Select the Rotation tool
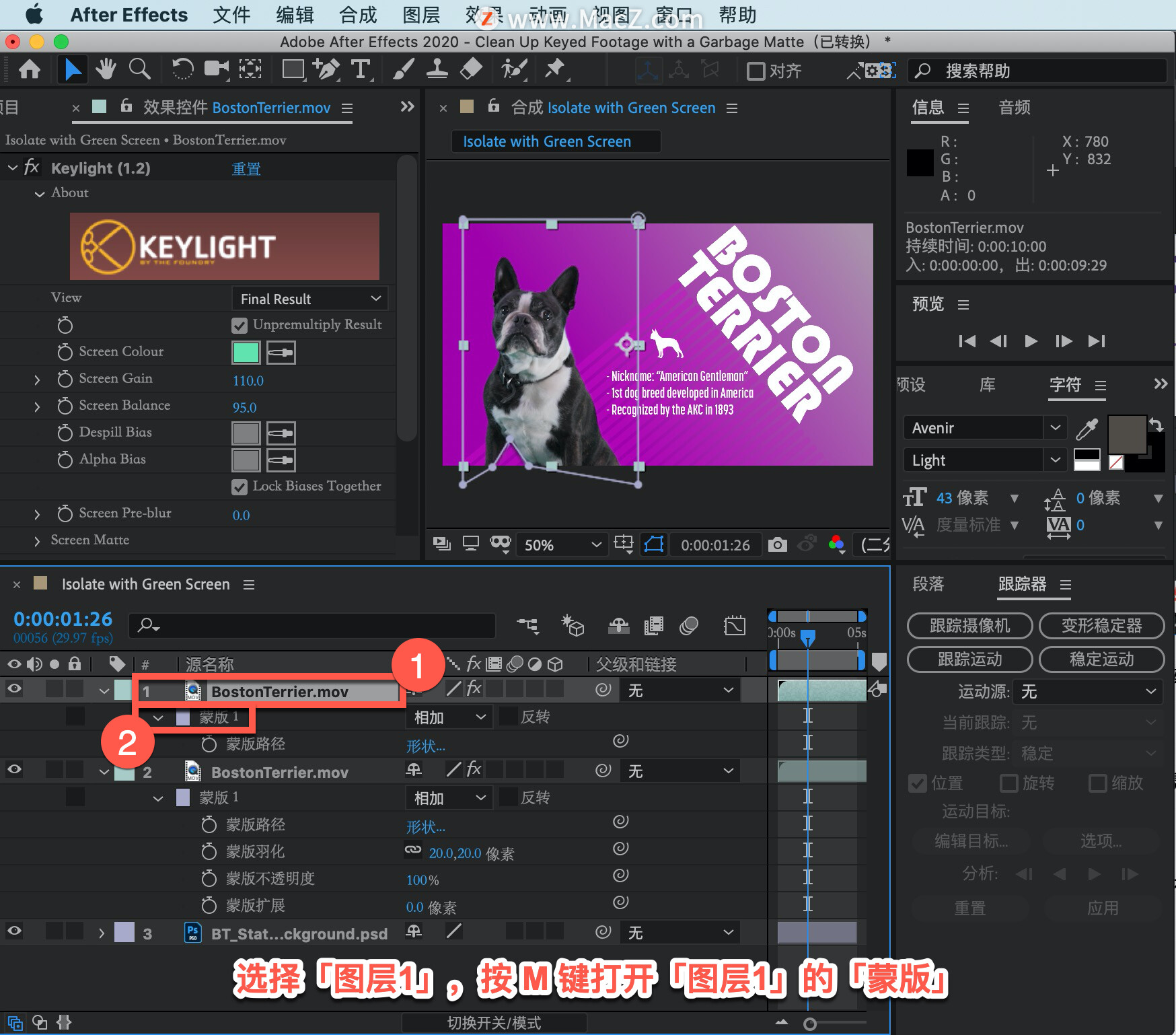This screenshot has height=1035, width=1176. point(182,69)
